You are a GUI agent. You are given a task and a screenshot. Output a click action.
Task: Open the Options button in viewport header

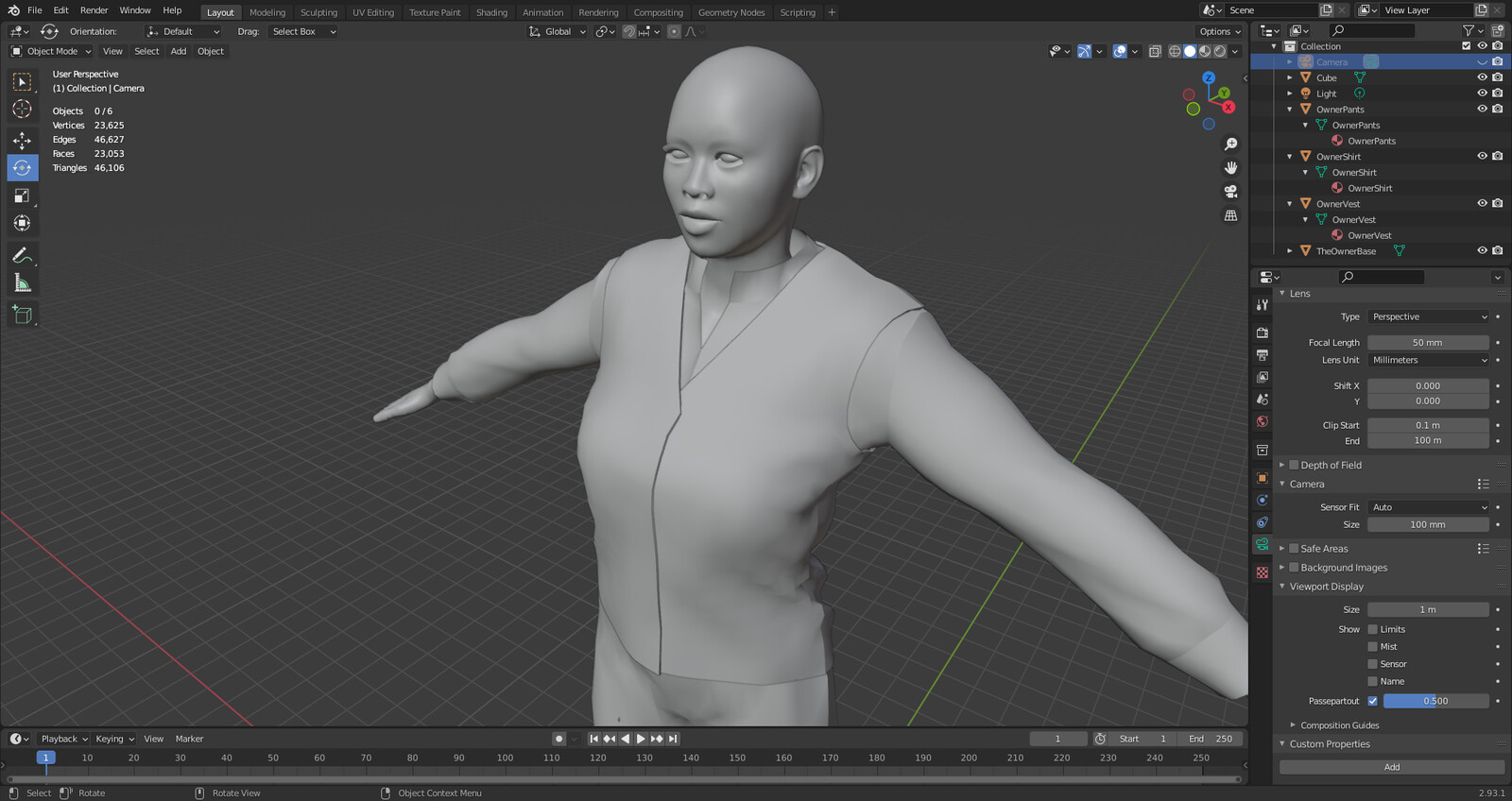(x=1219, y=31)
